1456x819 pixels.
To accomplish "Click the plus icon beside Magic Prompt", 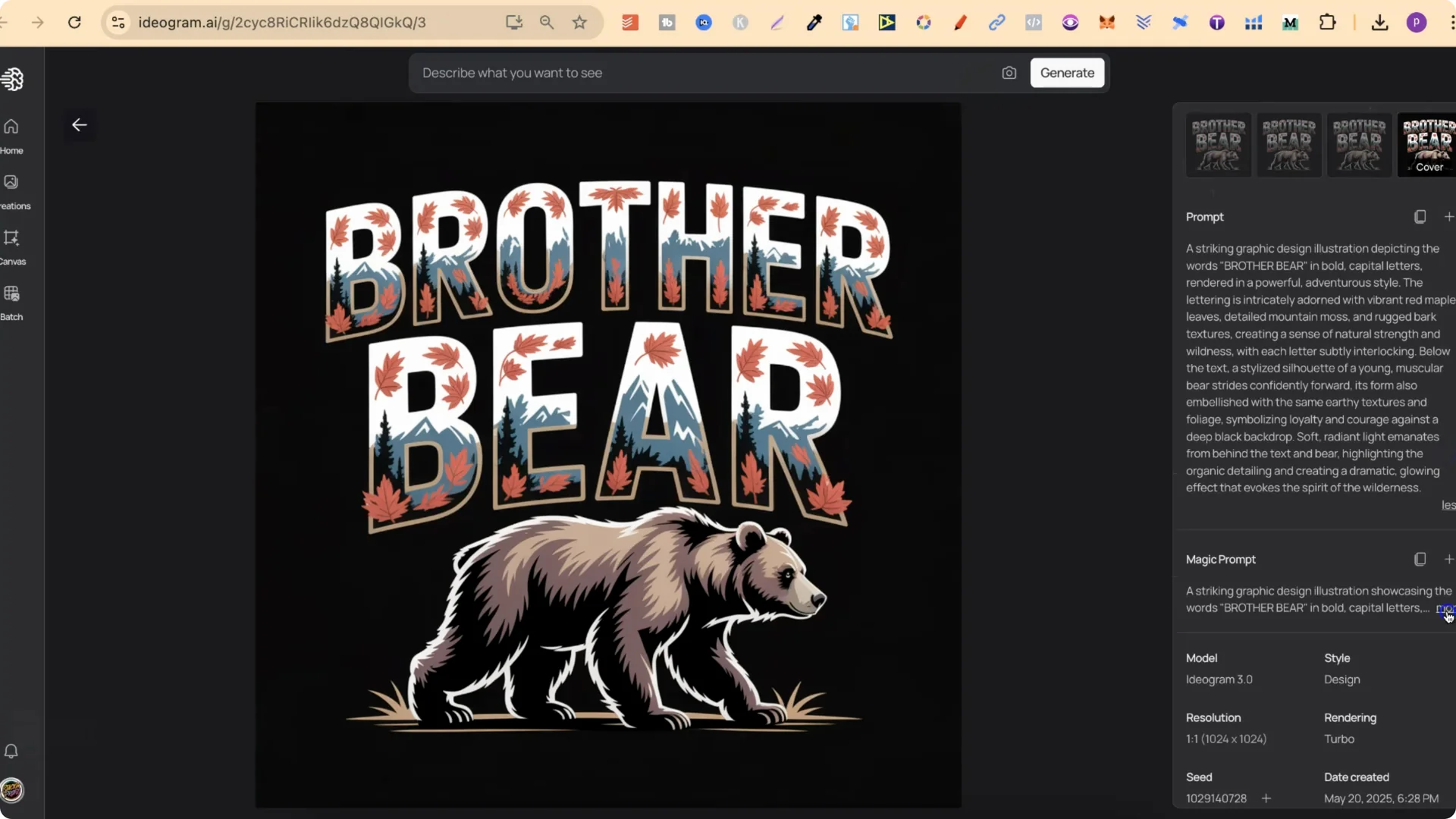I will [1449, 559].
